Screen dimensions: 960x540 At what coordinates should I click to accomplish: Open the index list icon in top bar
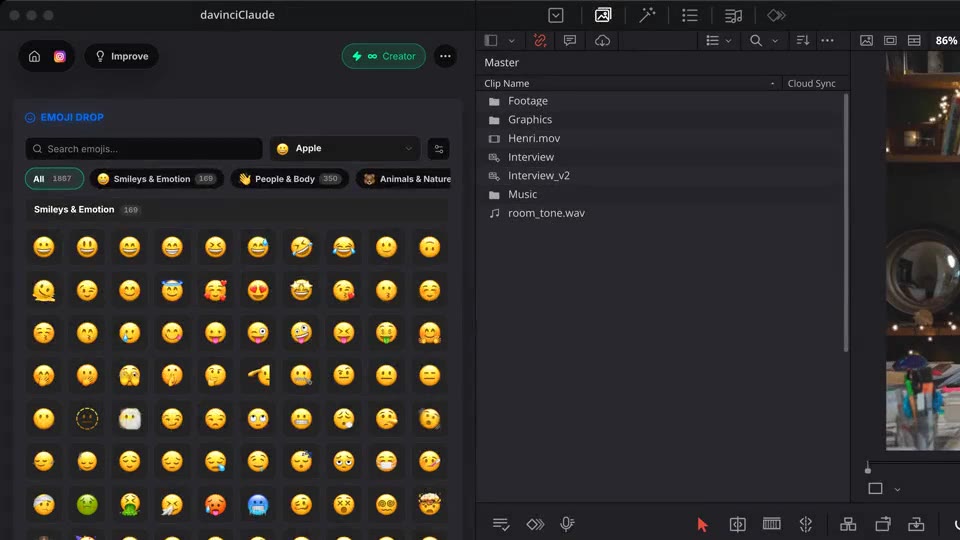pyautogui.click(x=690, y=15)
